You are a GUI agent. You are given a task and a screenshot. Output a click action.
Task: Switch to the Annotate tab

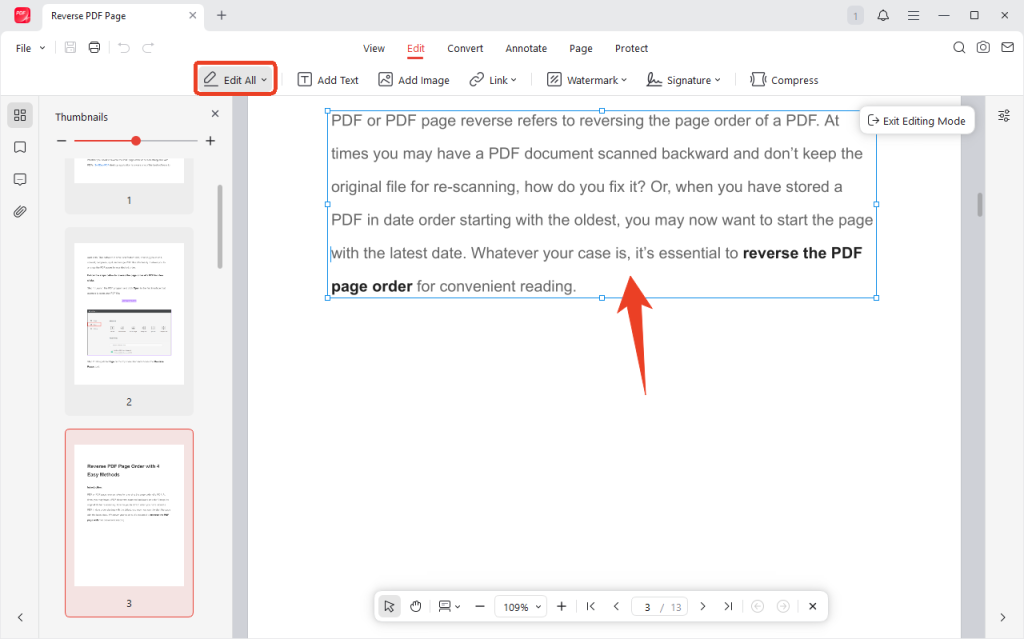pos(526,48)
